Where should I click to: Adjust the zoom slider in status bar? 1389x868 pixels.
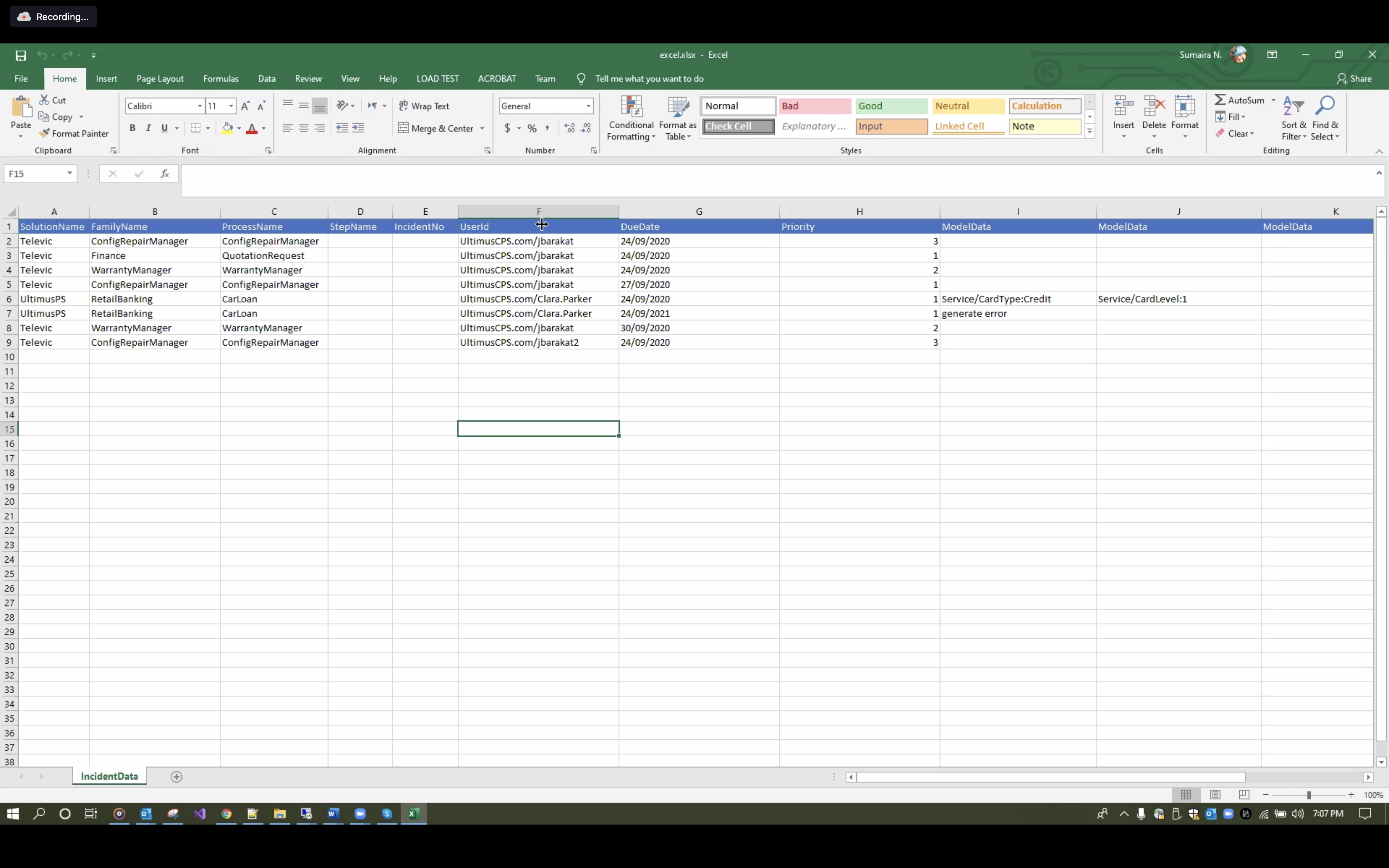(x=1309, y=795)
